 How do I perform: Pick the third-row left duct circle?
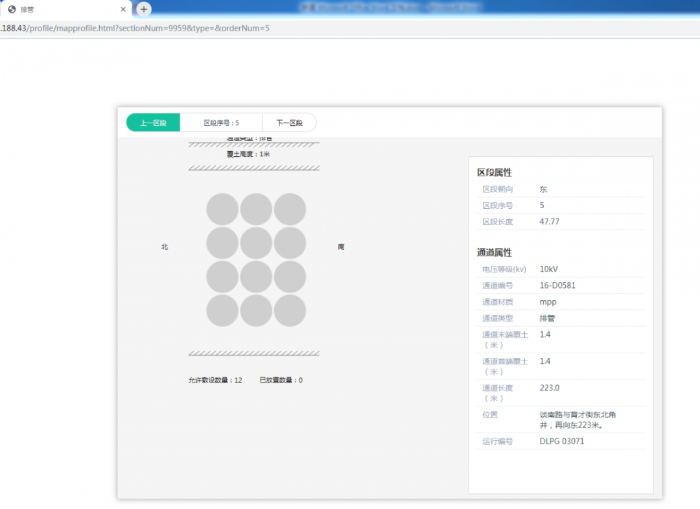[222, 277]
